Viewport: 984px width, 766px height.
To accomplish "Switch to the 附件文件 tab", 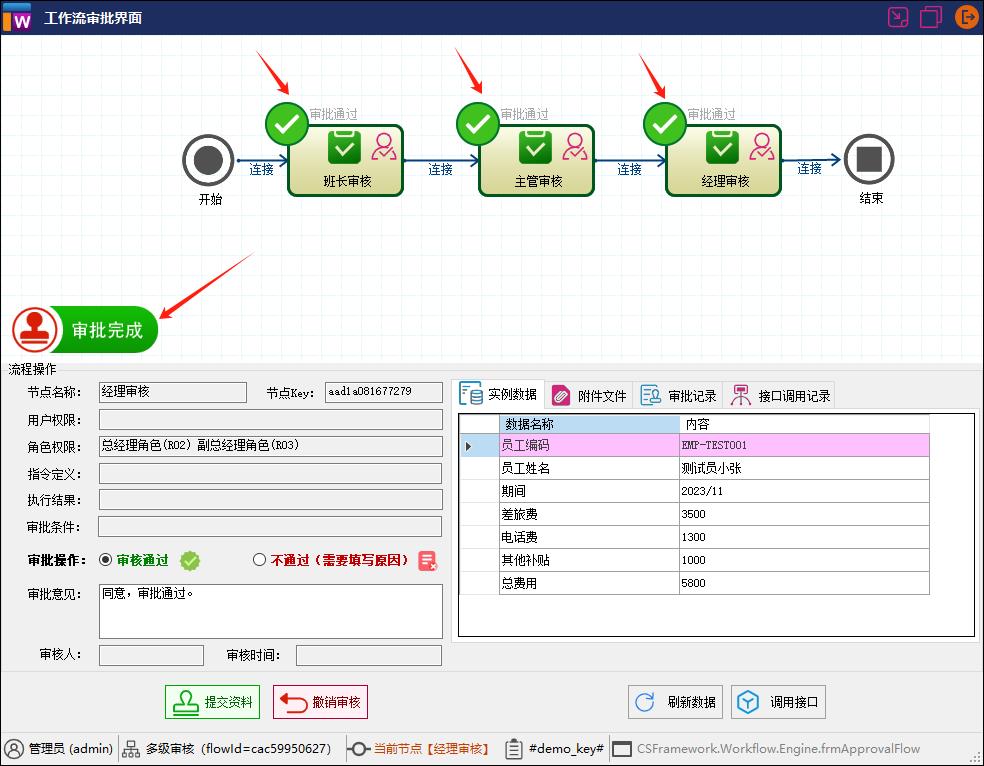I will point(589,394).
